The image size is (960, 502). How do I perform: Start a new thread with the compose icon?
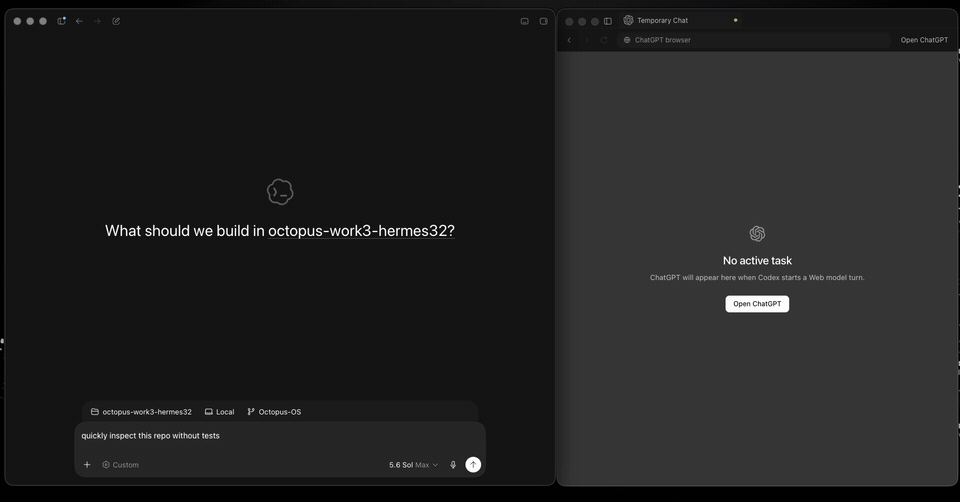tap(116, 21)
